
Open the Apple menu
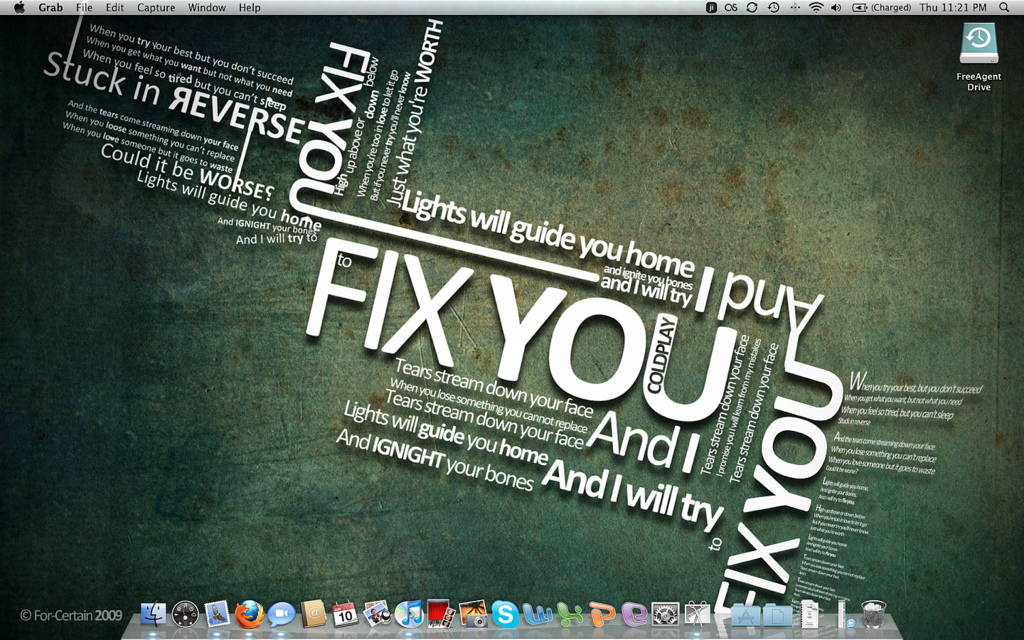click(x=20, y=8)
